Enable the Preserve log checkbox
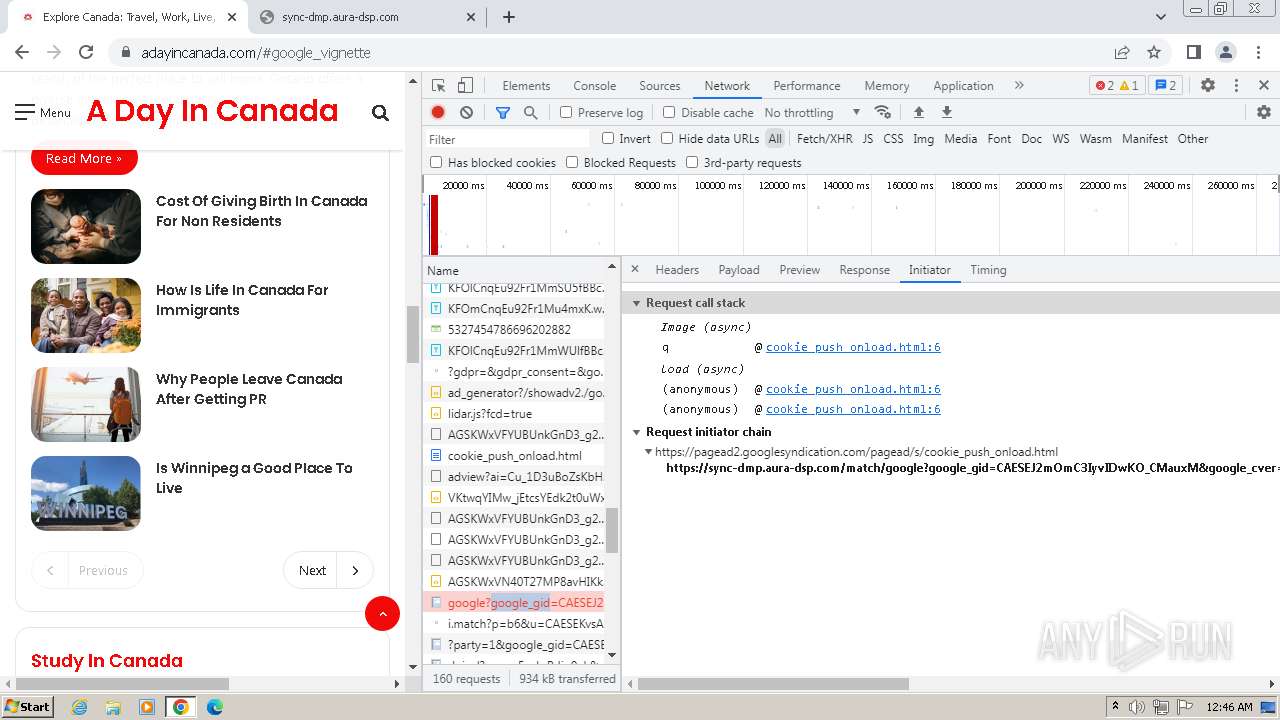Image resolution: width=1280 pixels, height=720 pixels. [x=566, y=113]
